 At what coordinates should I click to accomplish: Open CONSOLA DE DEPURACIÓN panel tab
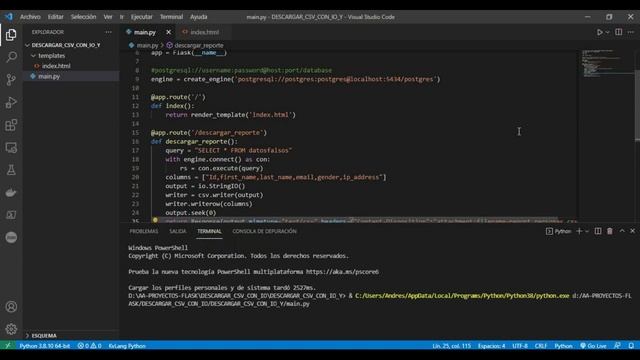click(x=264, y=231)
